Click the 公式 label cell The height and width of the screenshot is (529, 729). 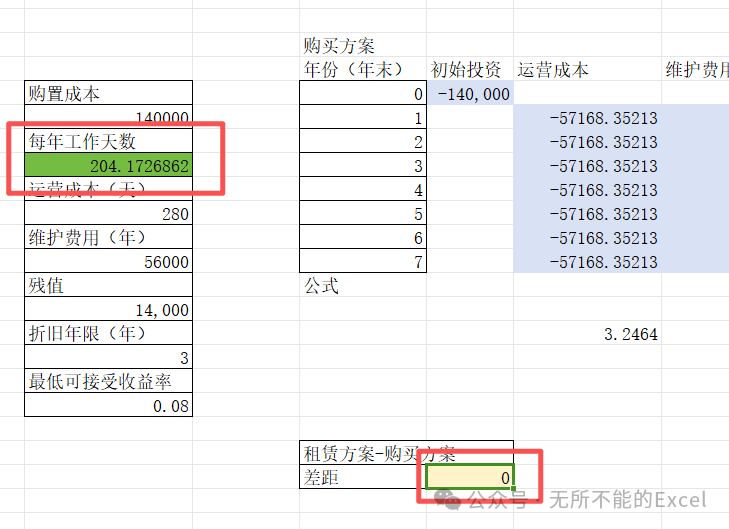click(x=363, y=285)
